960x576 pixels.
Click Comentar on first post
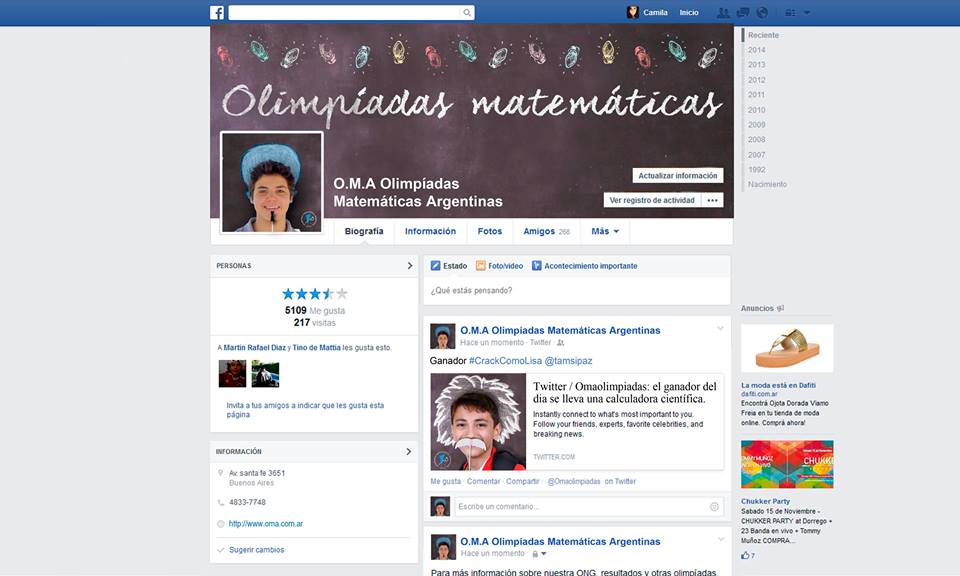(x=484, y=482)
